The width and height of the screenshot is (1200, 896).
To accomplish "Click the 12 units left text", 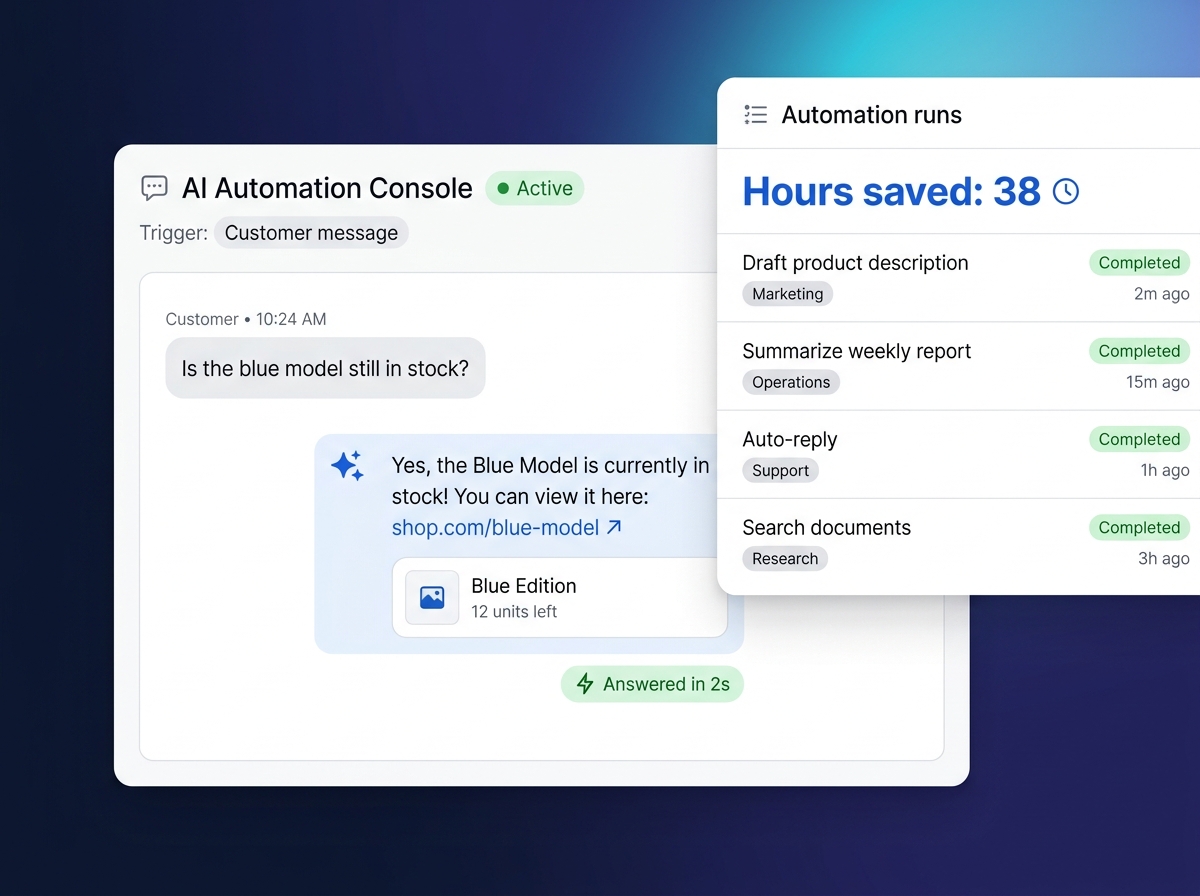I will click(514, 611).
